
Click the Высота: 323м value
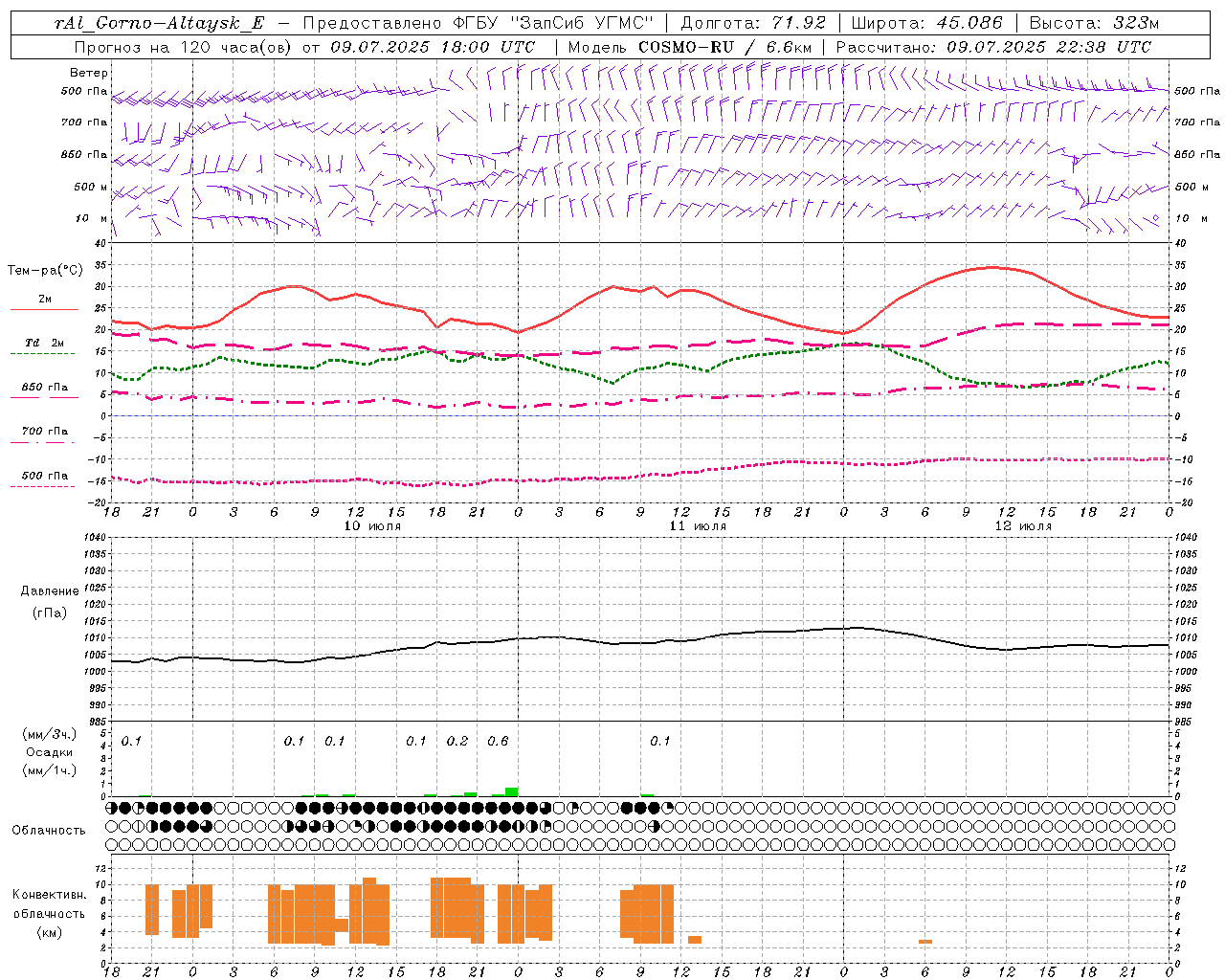point(1095,24)
